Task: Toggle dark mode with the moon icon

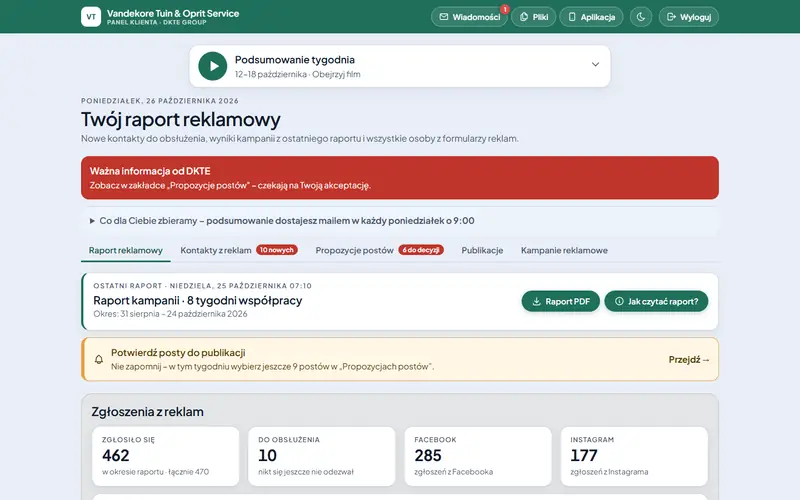Action: point(641,17)
